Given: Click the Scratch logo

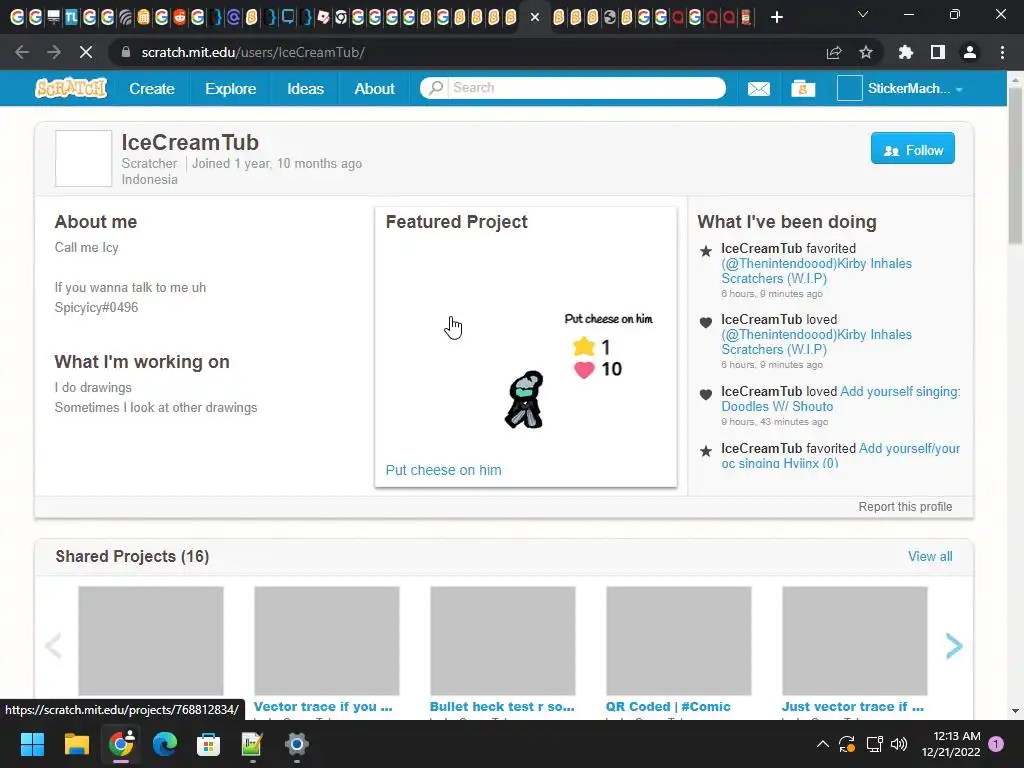Looking at the screenshot, I should (x=71, y=88).
